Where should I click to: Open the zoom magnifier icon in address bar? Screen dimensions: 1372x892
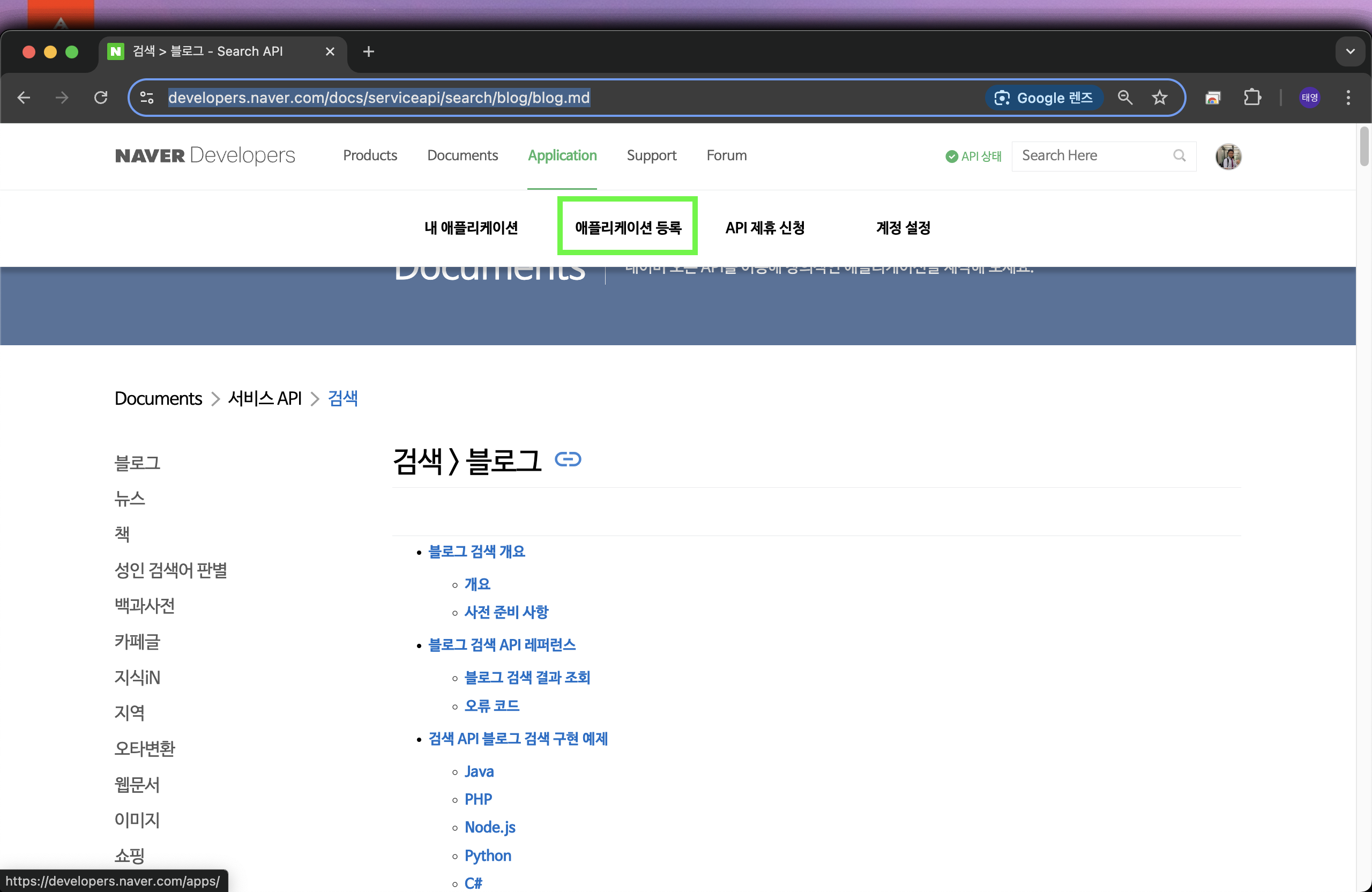(x=1125, y=98)
